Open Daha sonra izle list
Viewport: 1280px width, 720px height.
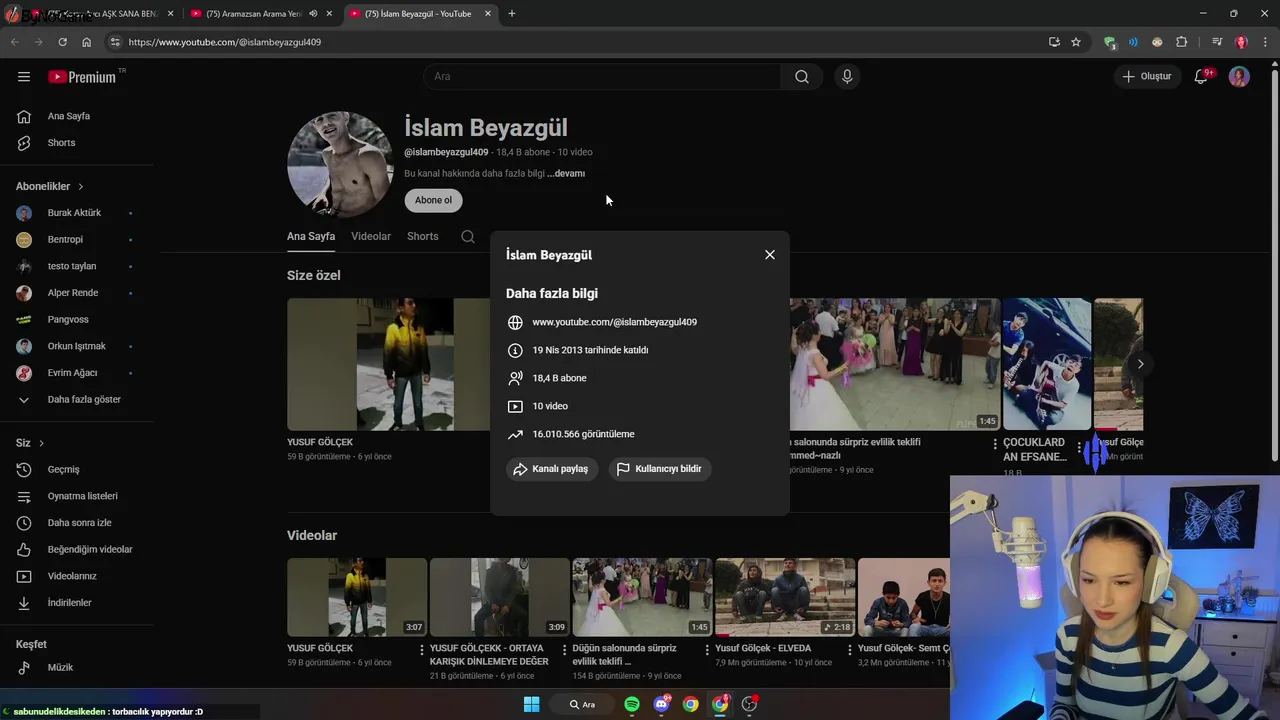pyautogui.click(x=77, y=523)
